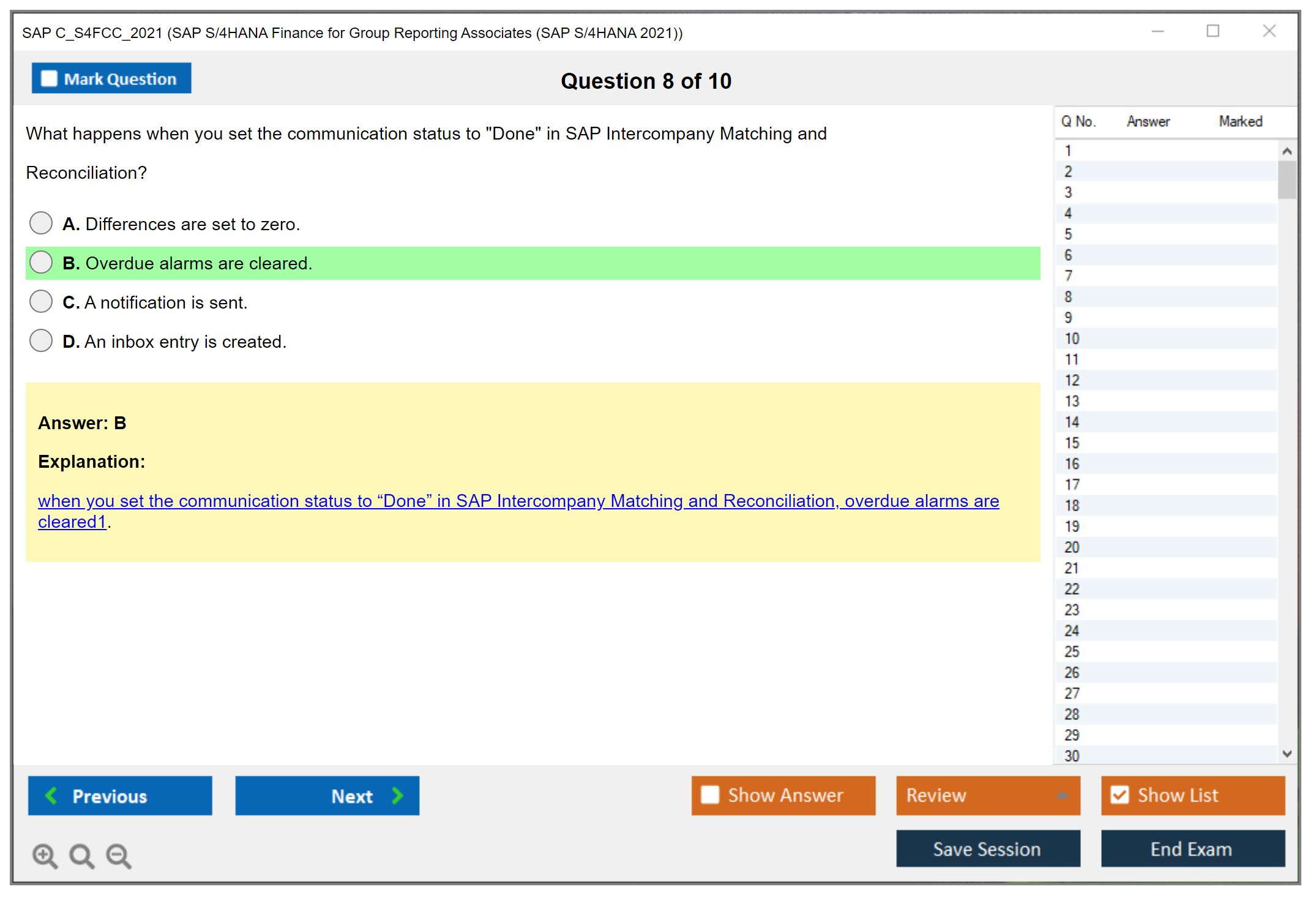
Task: Select answer A radio button
Action: (x=41, y=223)
